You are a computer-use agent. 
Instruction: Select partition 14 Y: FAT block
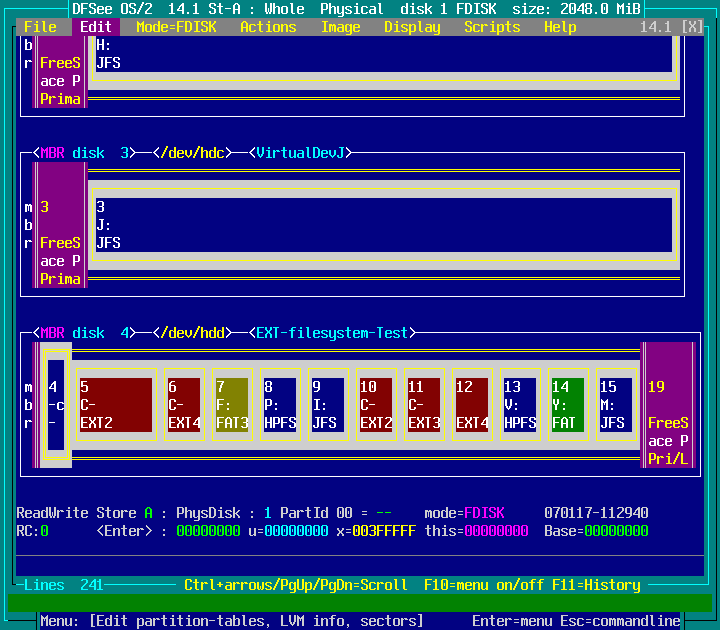tap(568, 405)
